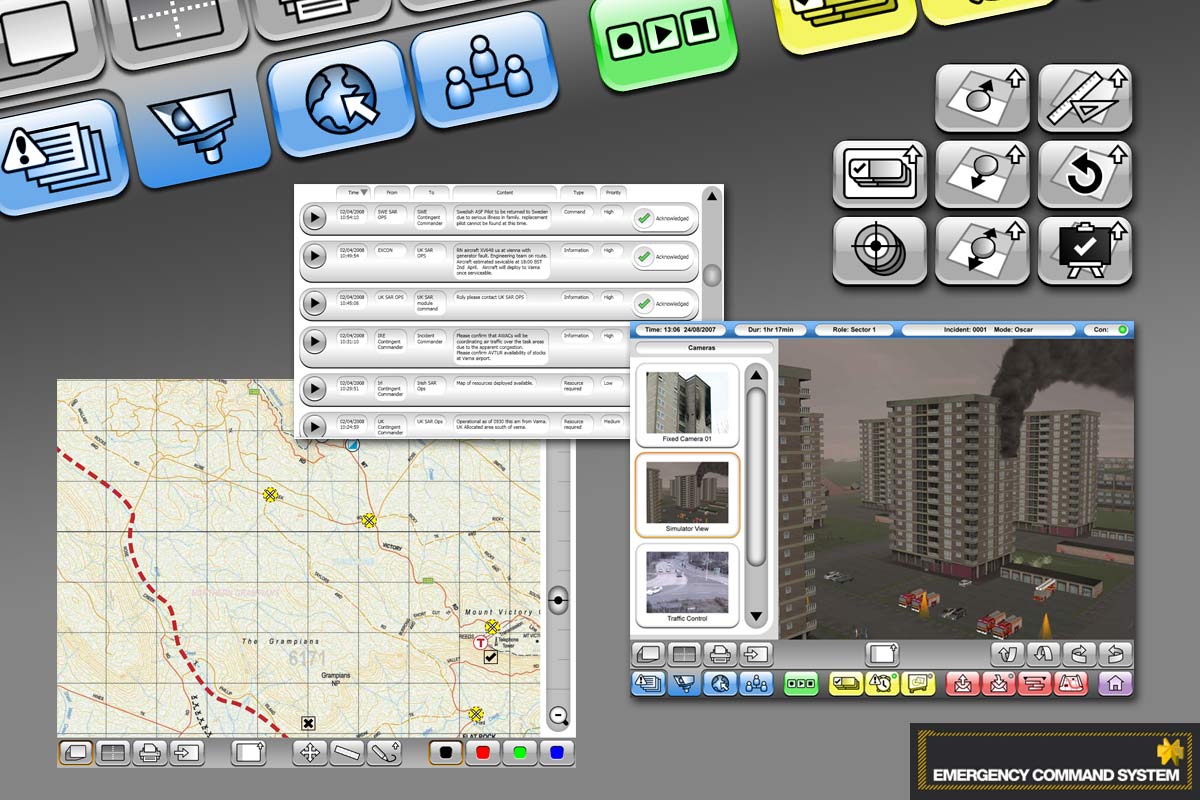
Task: Sort messages by the Time column arrow
Action: tap(364, 192)
